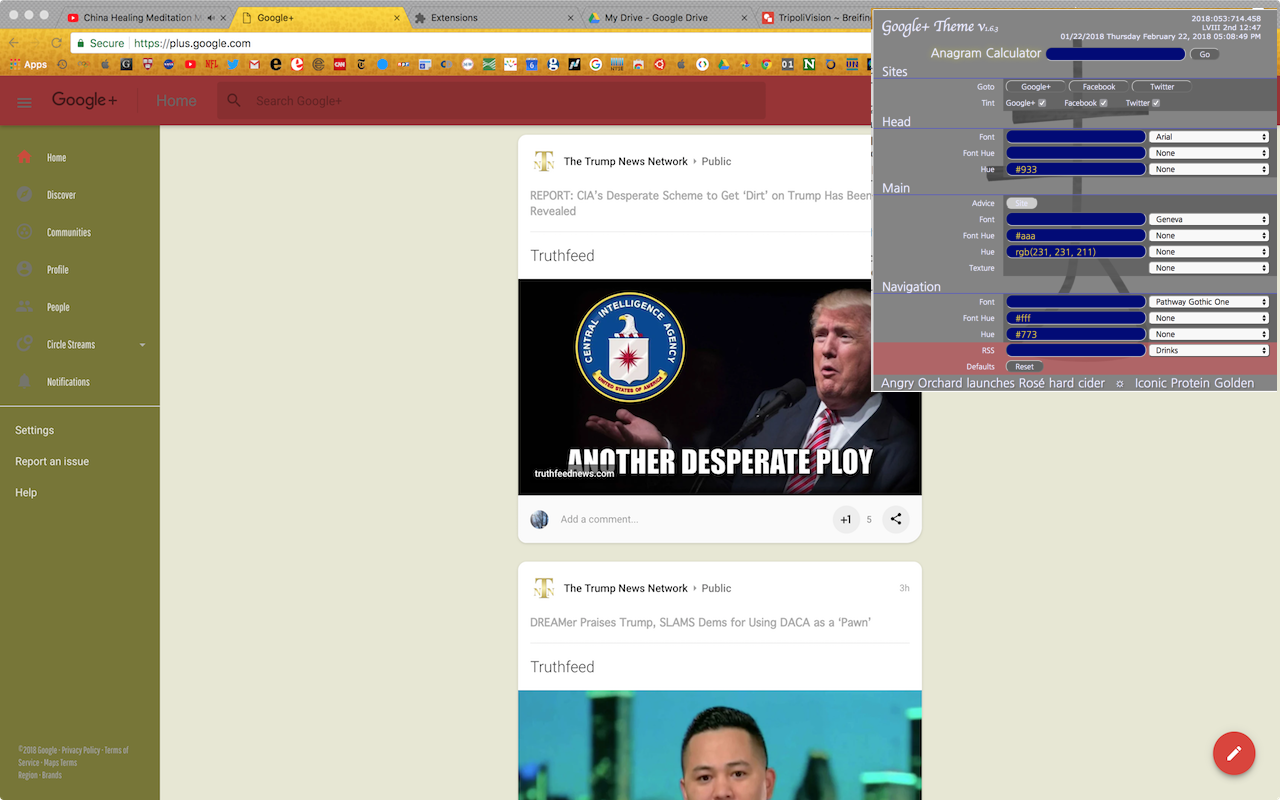
Task: Open the Head Font dropdown showing Arial
Action: pos(1209,137)
